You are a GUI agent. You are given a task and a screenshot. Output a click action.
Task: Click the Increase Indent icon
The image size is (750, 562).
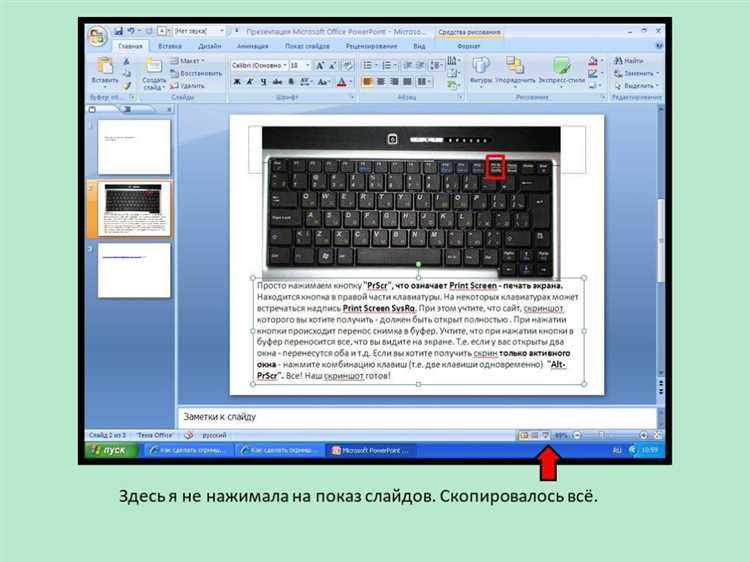click(x=420, y=66)
